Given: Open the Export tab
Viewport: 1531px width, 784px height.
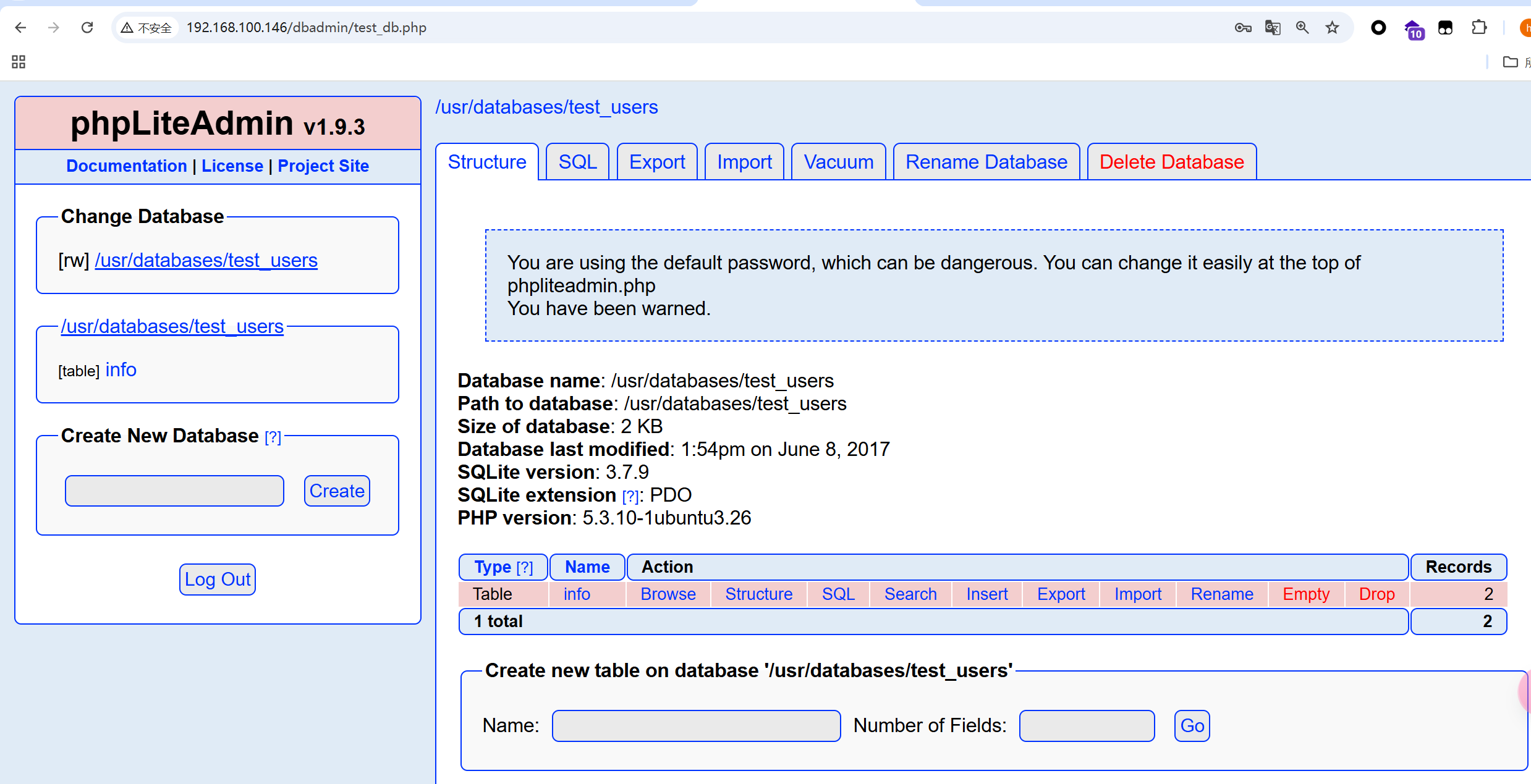Looking at the screenshot, I should point(657,162).
